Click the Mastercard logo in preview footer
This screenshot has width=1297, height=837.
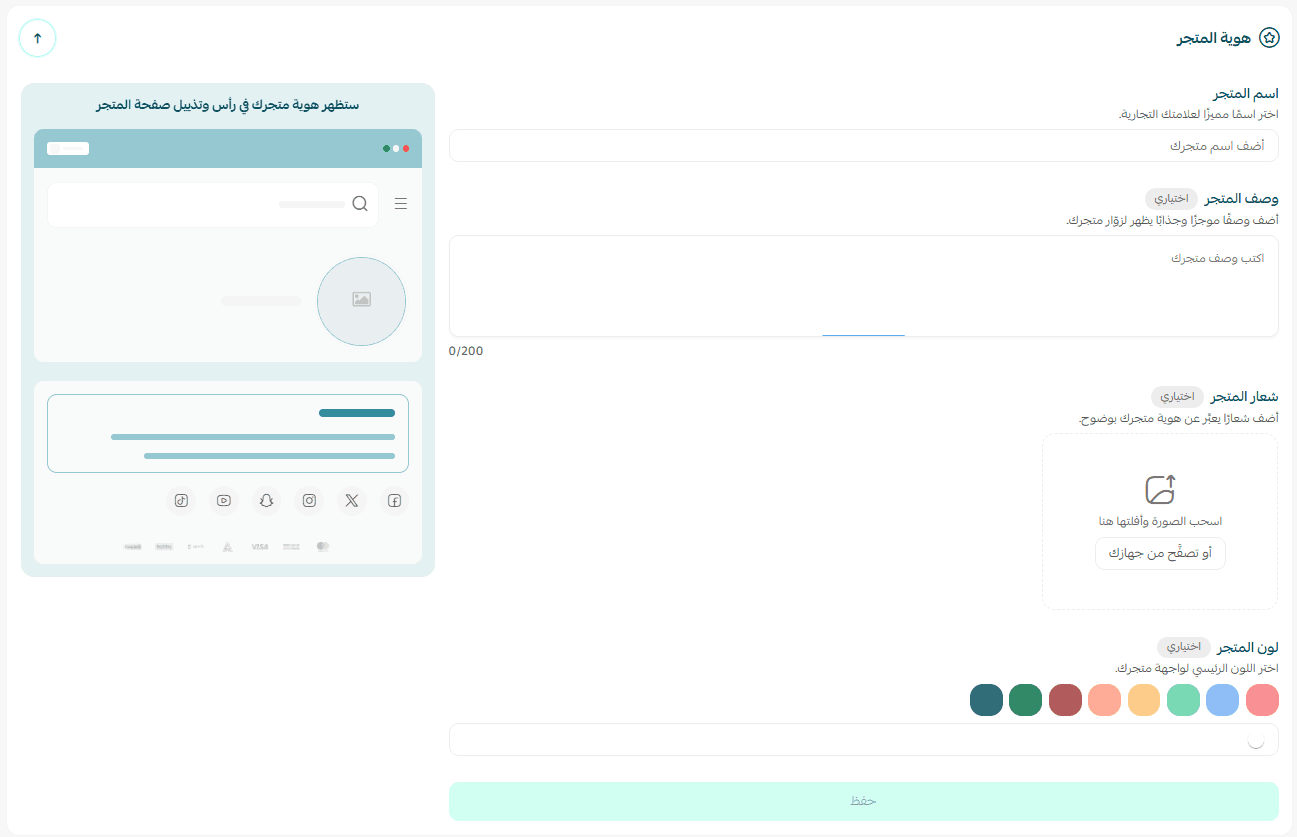322,547
